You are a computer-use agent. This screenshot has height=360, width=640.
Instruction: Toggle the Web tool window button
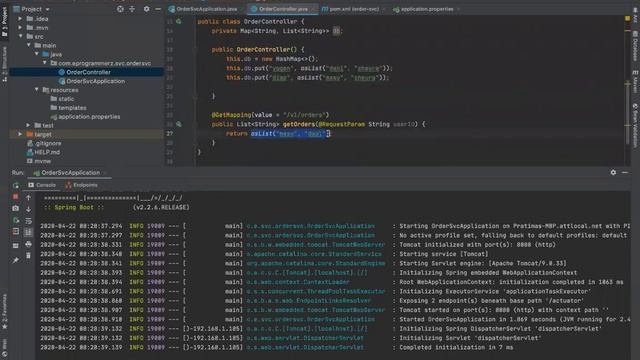4,348
